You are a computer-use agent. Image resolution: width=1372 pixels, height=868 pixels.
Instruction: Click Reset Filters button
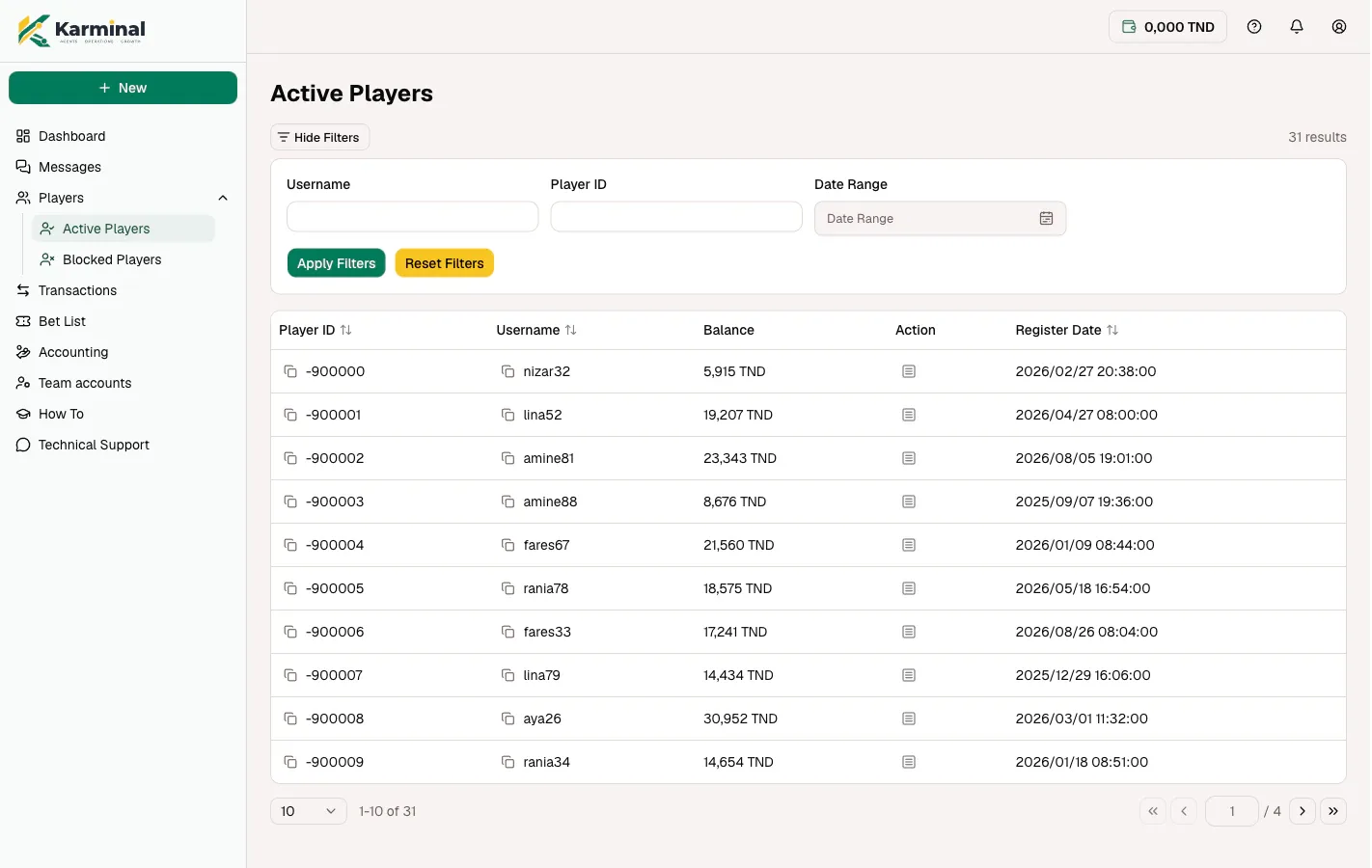pos(445,263)
